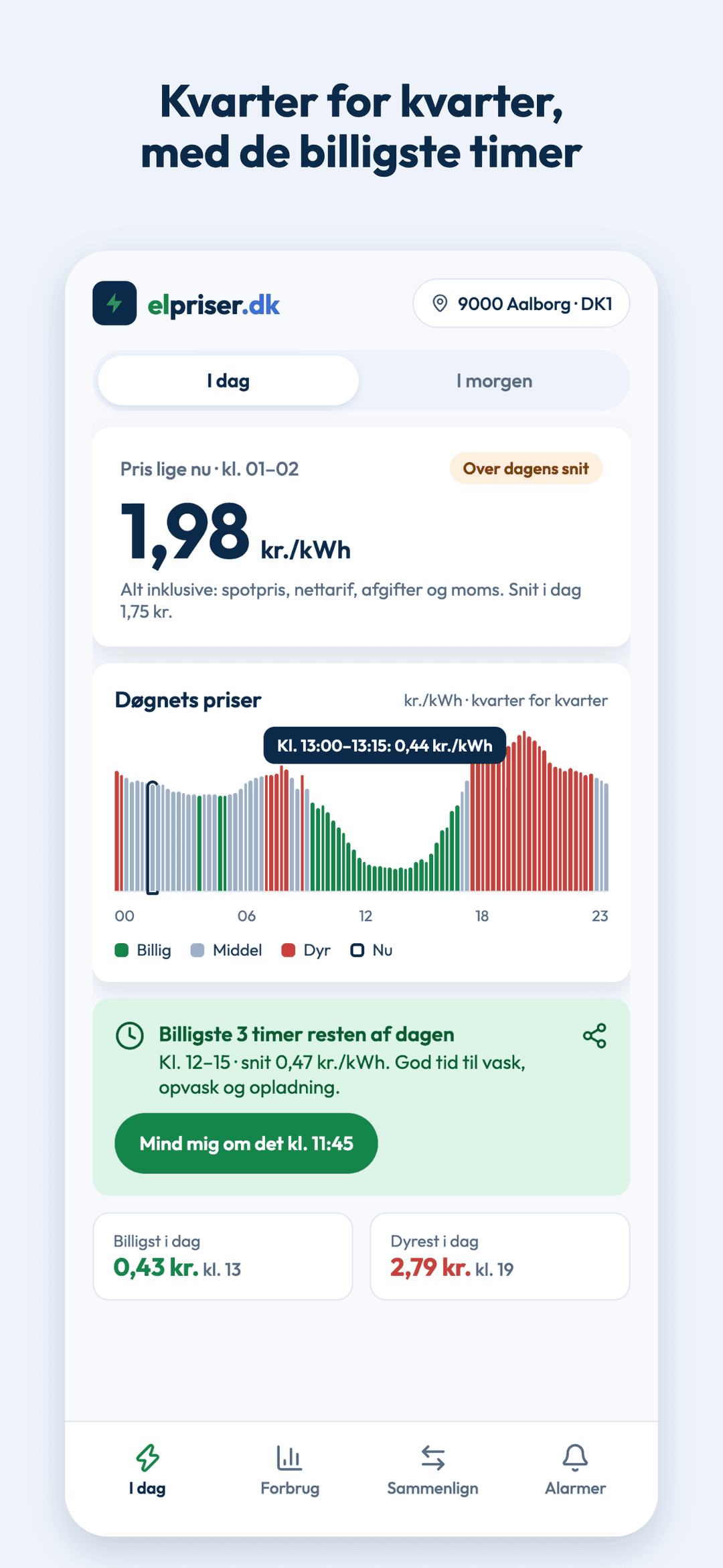Tap the Nu legend marker
The image size is (723, 1568).
tap(357, 950)
